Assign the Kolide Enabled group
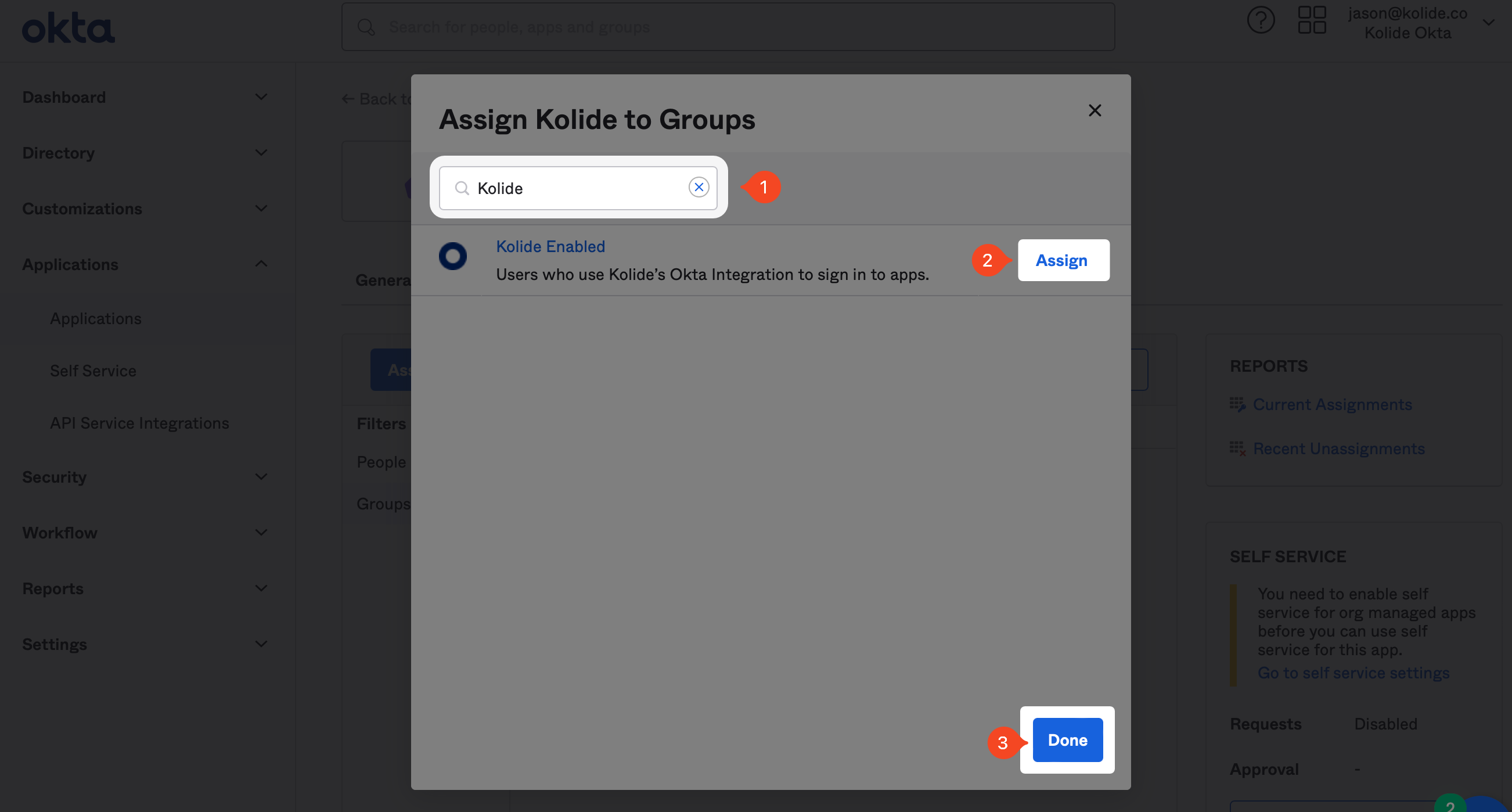This screenshot has width=1512, height=812. [1063, 260]
